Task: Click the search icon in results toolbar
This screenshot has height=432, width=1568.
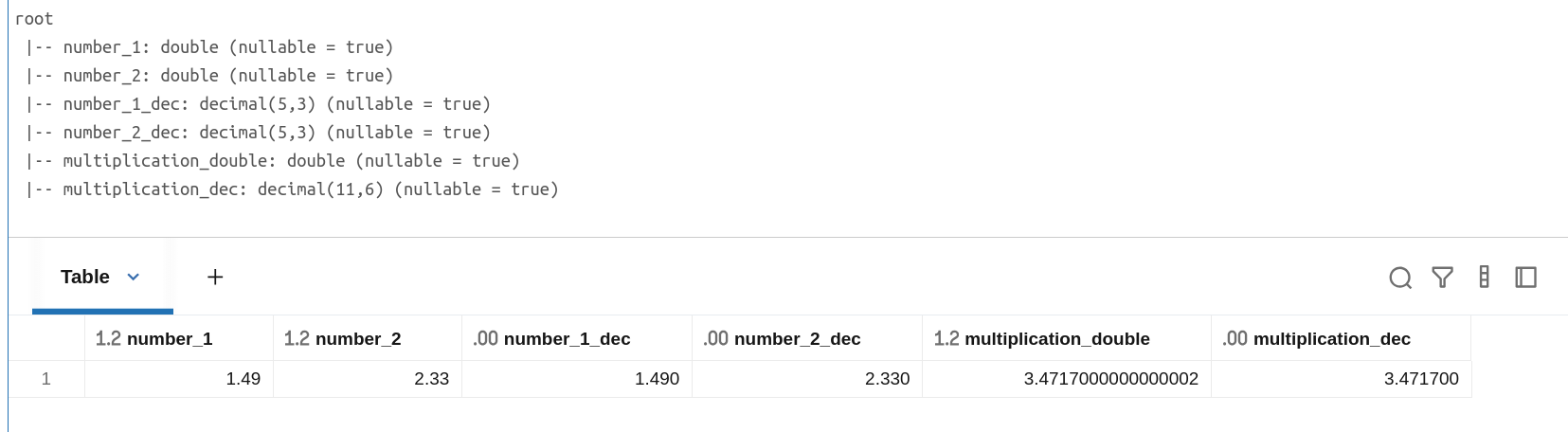Action: click(1399, 278)
